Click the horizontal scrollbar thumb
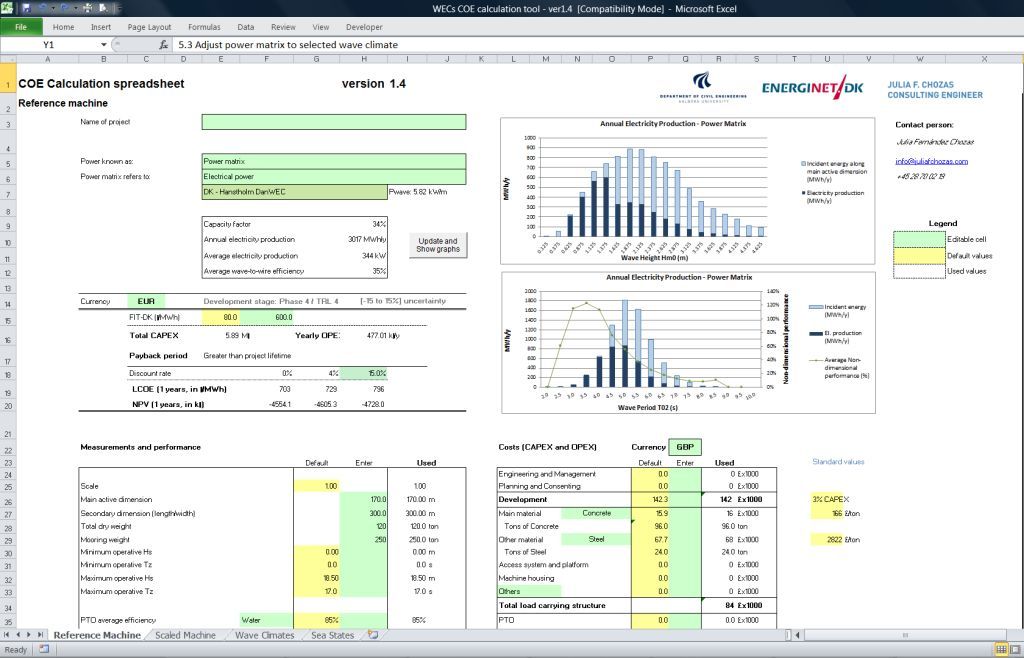This screenshot has width=1024, height=658. click(x=904, y=634)
